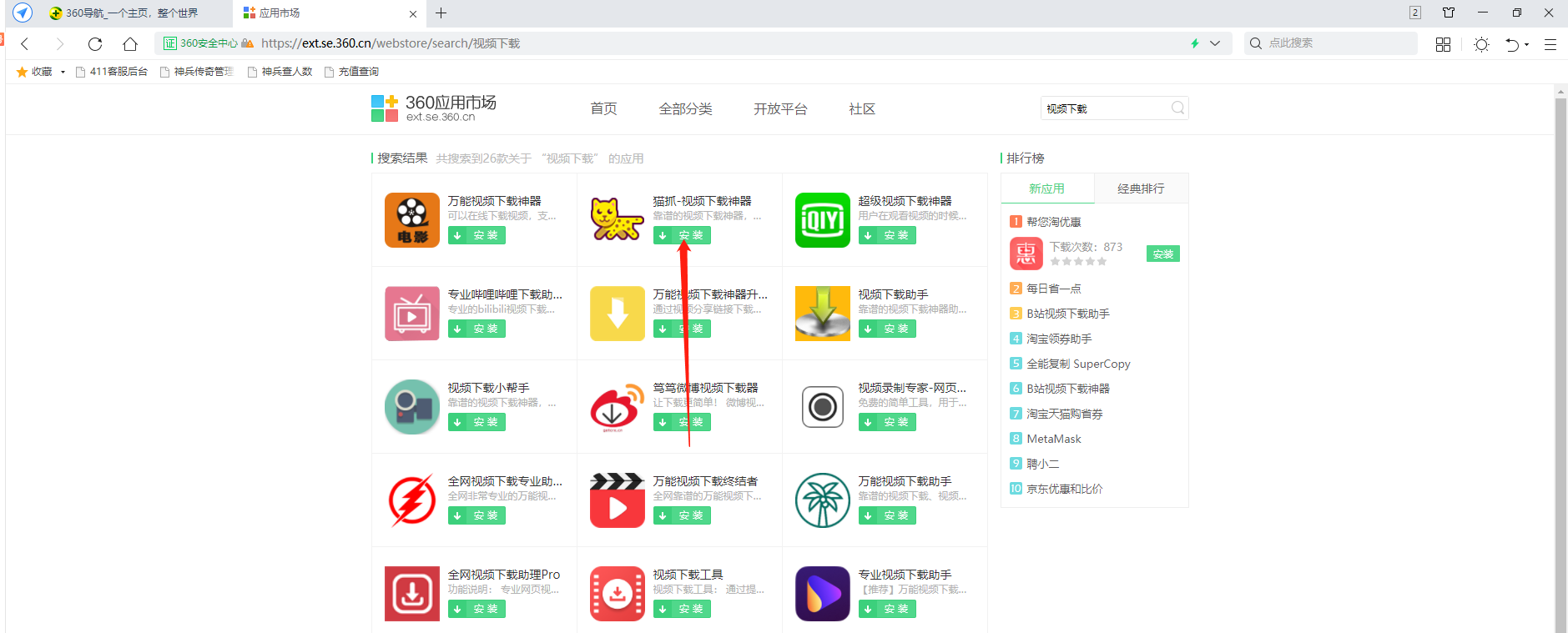This screenshot has width=1568, height=633.
Task: Open B站视频下载助手 in the ranking list
Action: tap(1068, 314)
